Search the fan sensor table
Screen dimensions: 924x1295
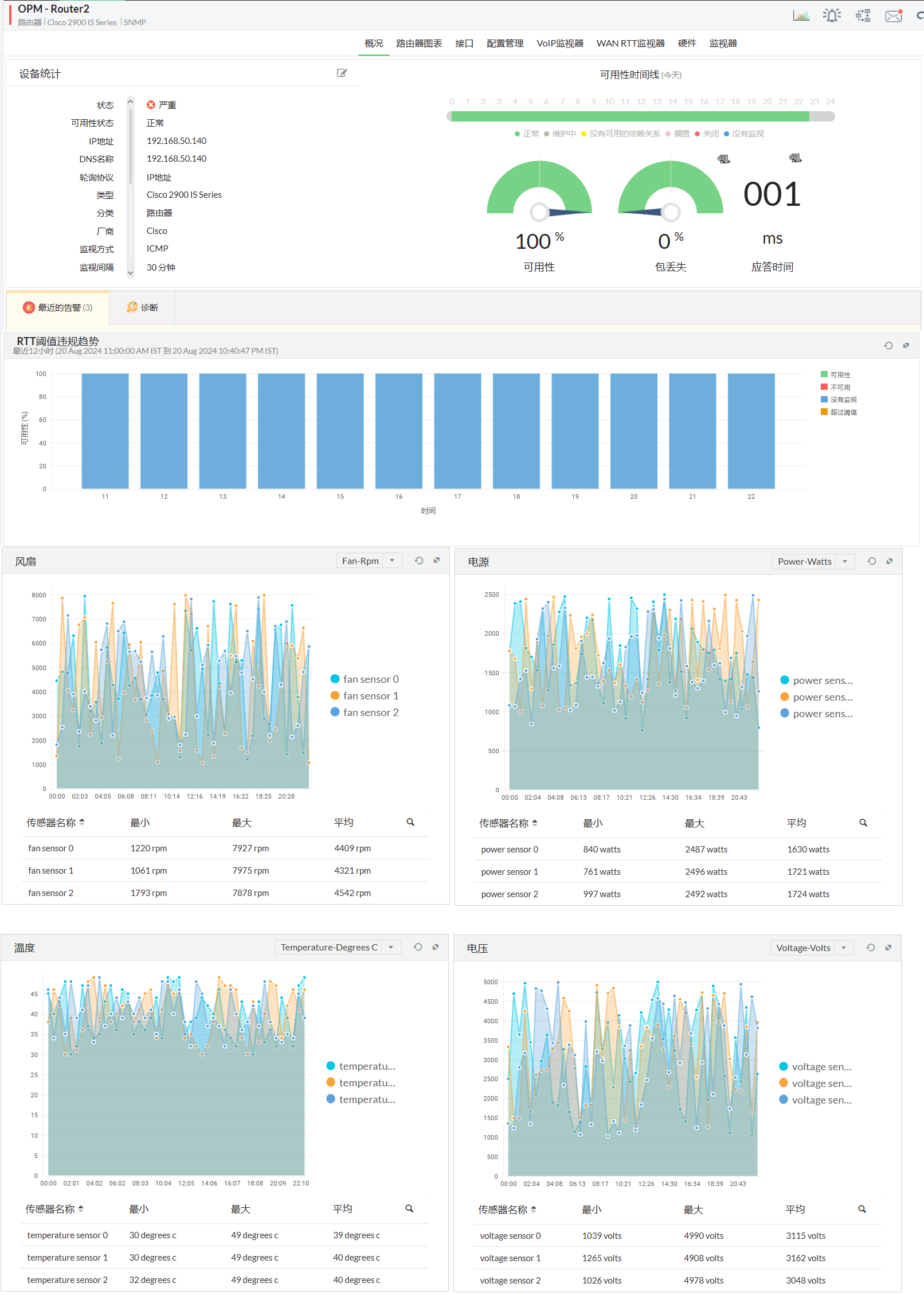click(410, 822)
